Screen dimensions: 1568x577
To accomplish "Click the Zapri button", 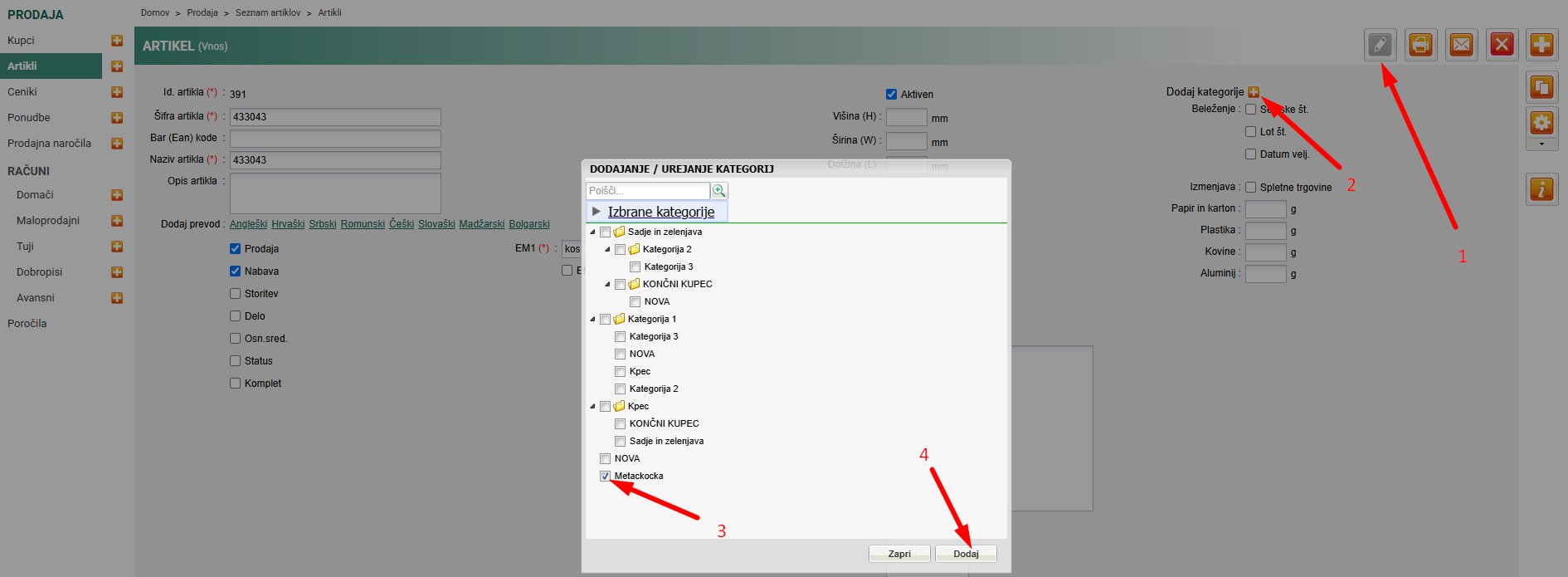I will [x=899, y=554].
